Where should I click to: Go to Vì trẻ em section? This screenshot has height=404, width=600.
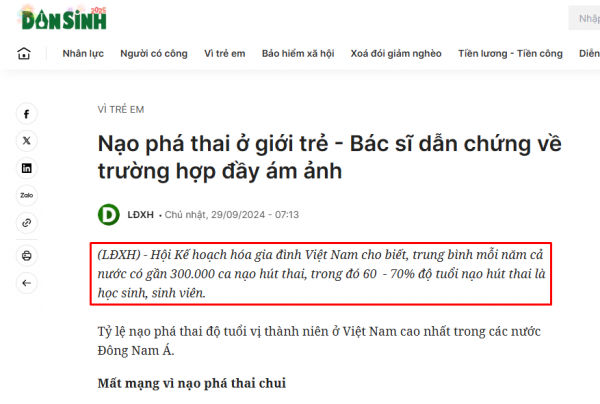click(x=225, y=54)
